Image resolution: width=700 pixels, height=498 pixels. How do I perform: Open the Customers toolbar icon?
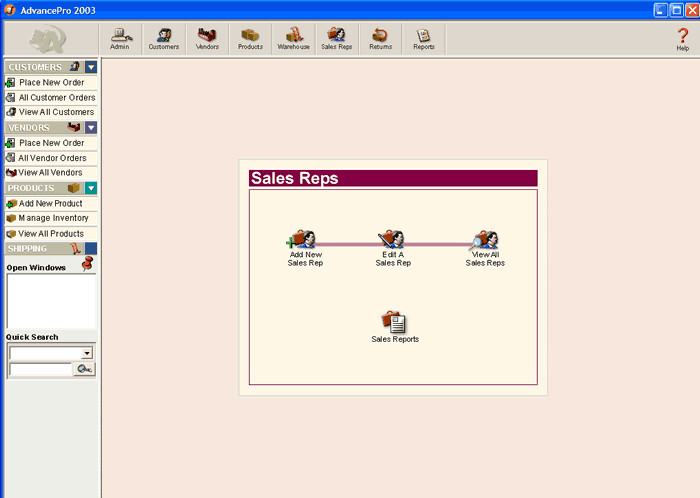coord(163,39)
